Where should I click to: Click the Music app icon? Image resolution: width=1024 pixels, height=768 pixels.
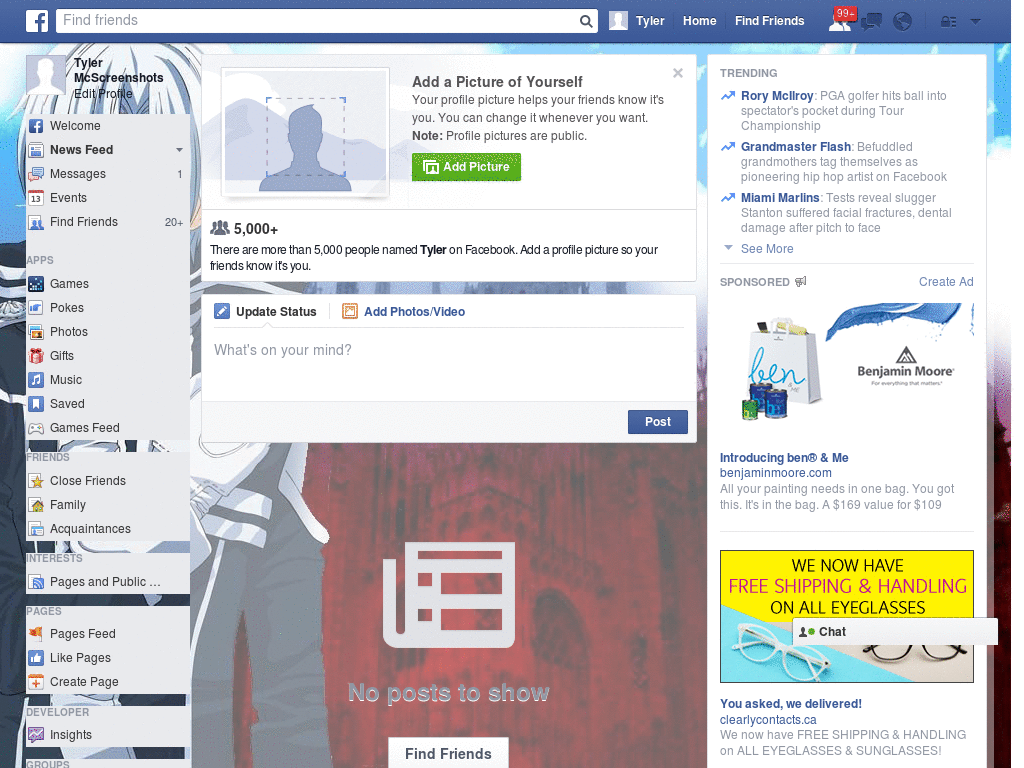[x=37, y=380]
